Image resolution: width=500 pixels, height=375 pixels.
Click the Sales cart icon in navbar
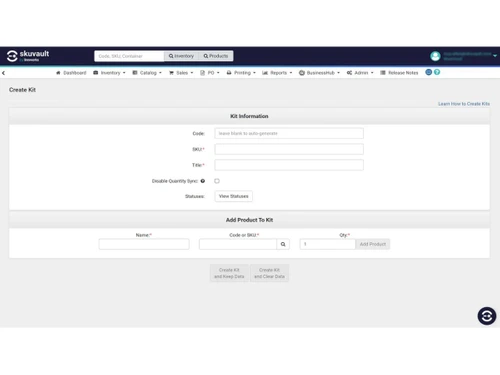tap(171, 73)
